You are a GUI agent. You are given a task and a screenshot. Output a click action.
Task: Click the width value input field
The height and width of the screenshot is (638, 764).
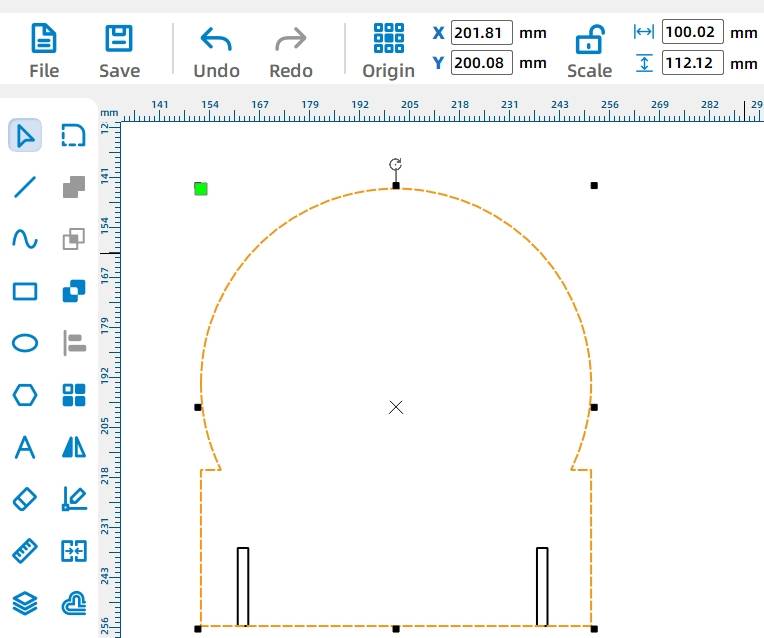(x=692, y=32)
